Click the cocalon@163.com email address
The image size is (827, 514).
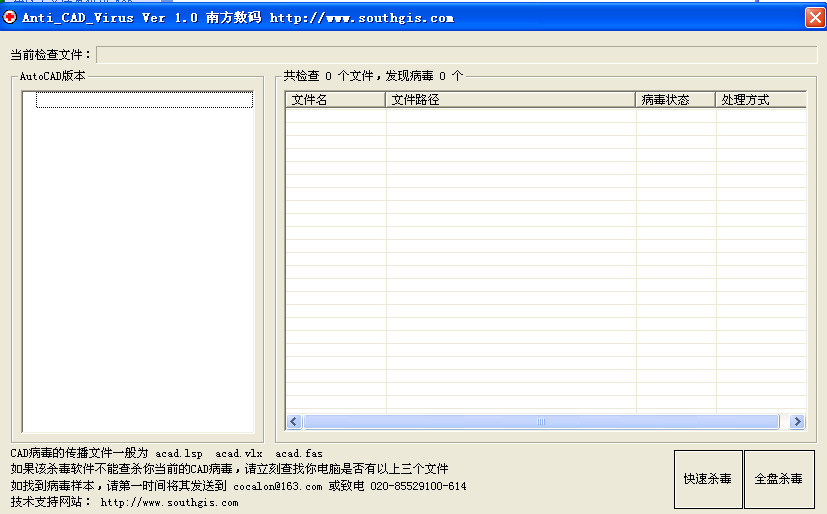[277, 487]
